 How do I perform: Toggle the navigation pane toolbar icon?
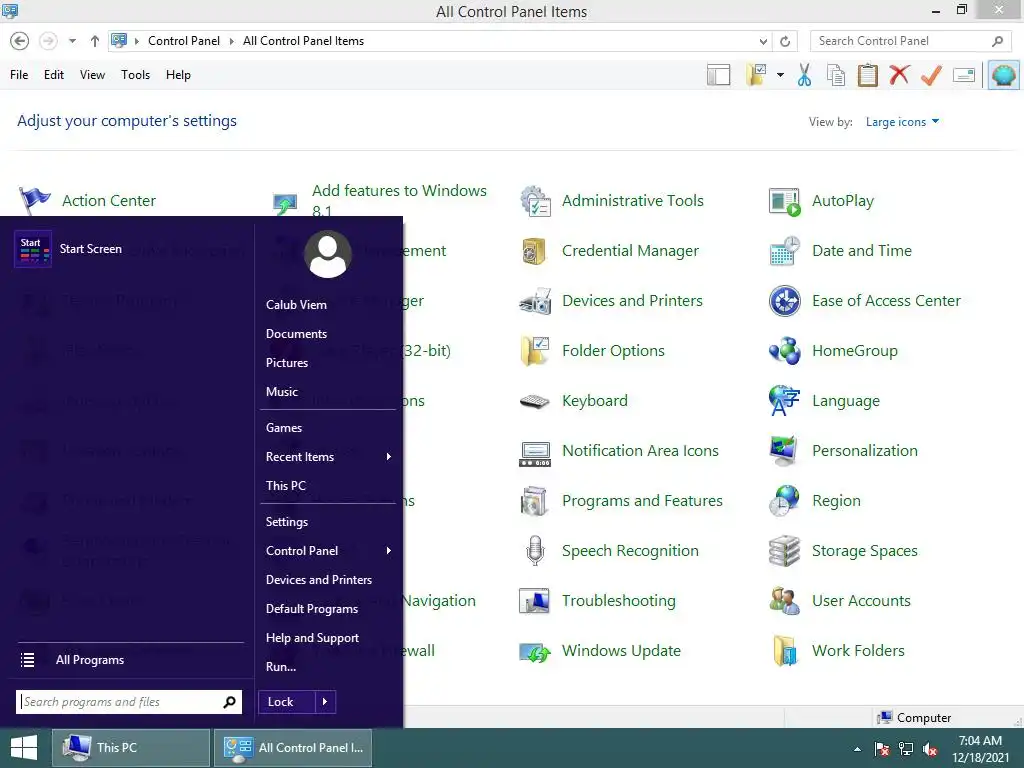point(718,75)
